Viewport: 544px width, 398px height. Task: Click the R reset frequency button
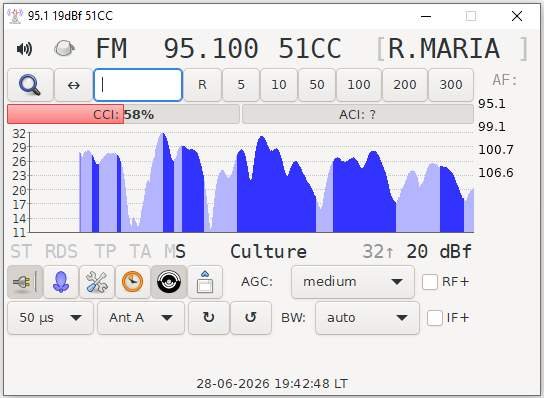[202, 85]
